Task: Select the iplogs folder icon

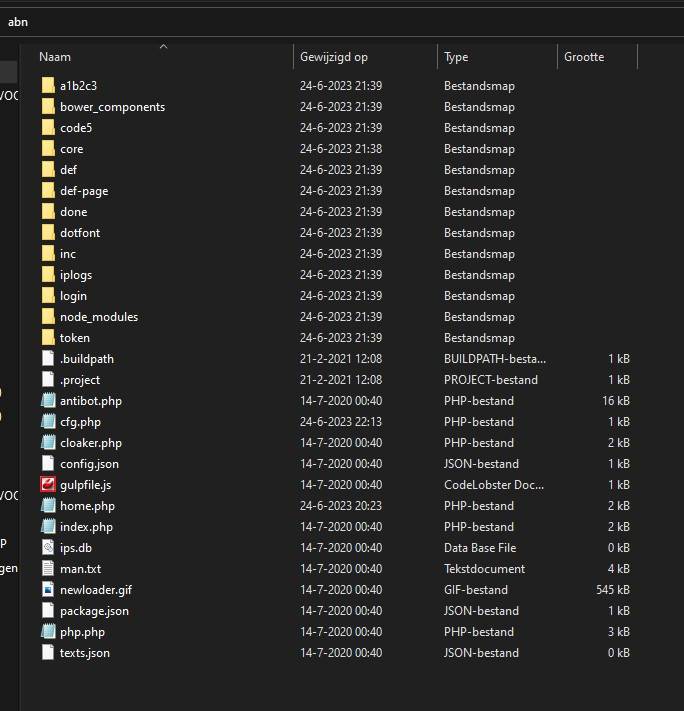Action: 48,274
